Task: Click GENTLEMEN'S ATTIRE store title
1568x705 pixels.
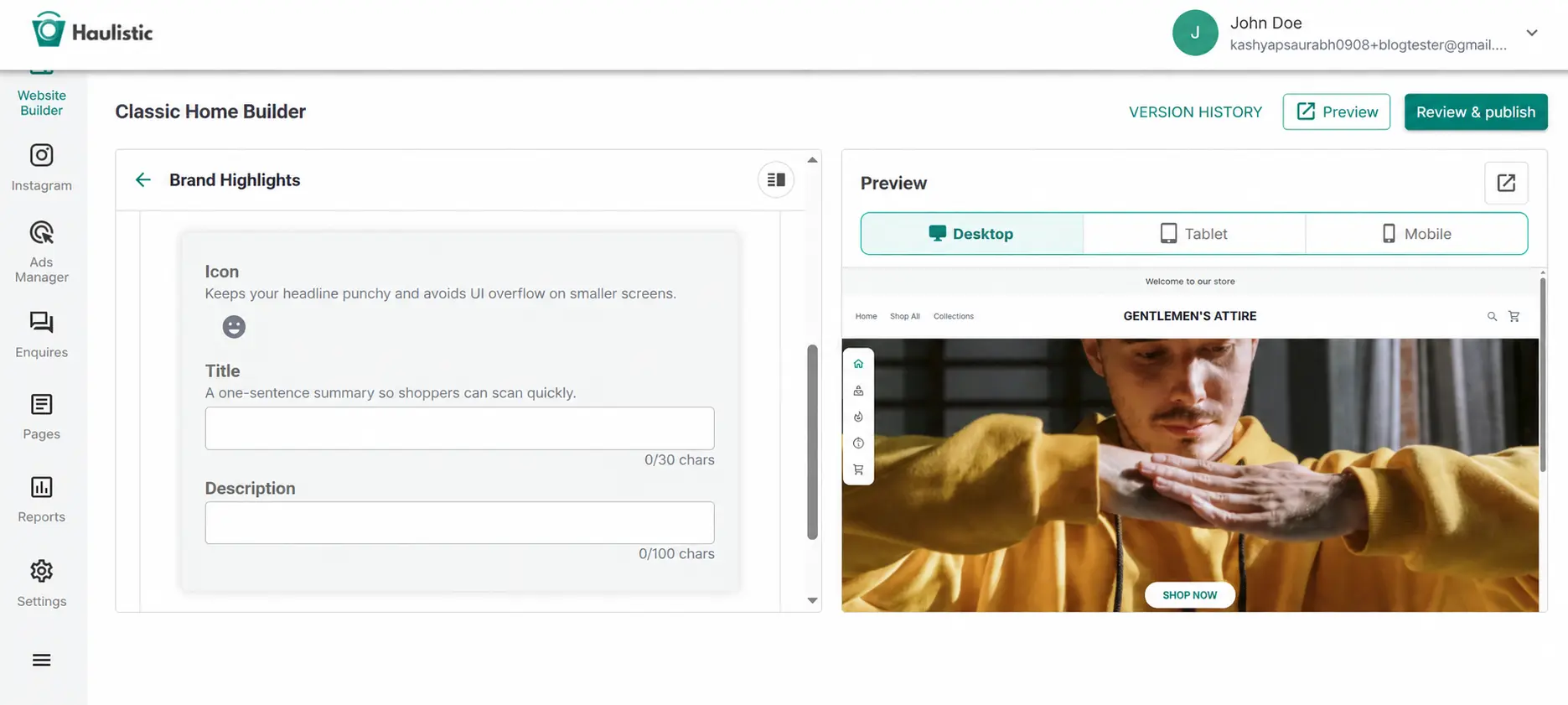Action: [1189, 317]
